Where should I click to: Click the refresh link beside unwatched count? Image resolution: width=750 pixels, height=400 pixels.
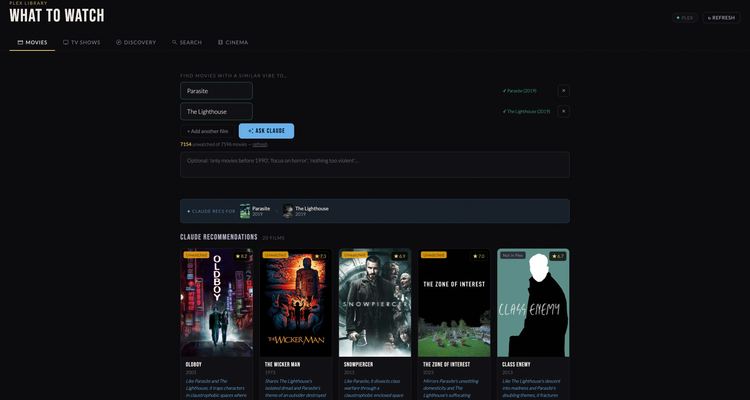pos(260,144)
